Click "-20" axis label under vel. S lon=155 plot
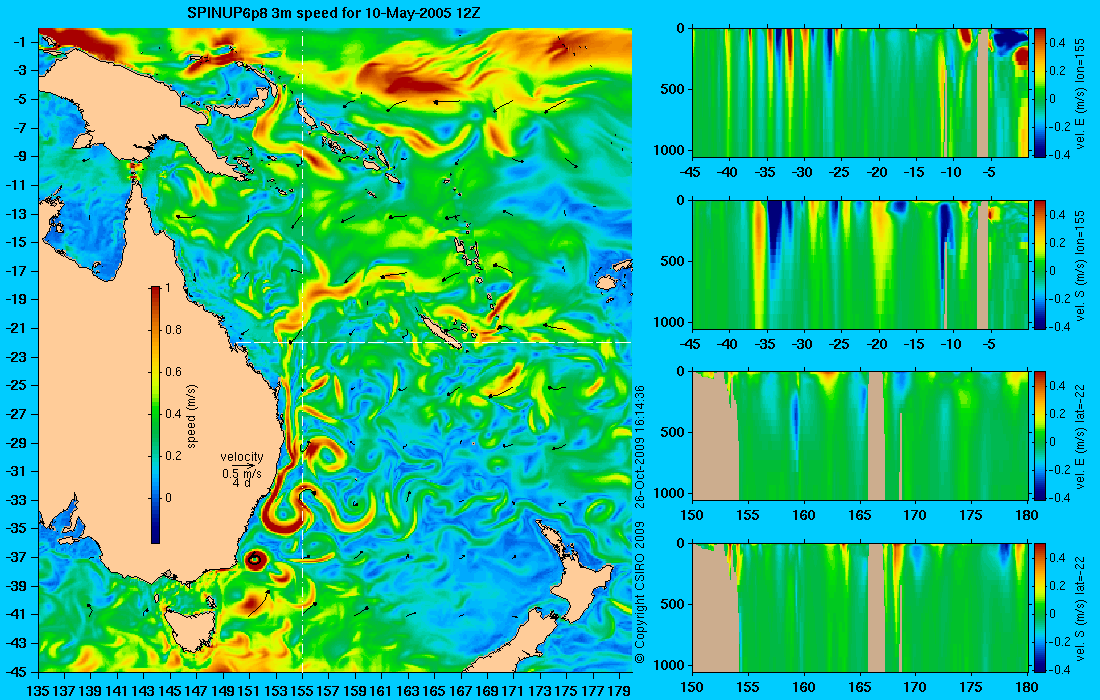Screen dimensions: 1100x700 coord(877,344)
